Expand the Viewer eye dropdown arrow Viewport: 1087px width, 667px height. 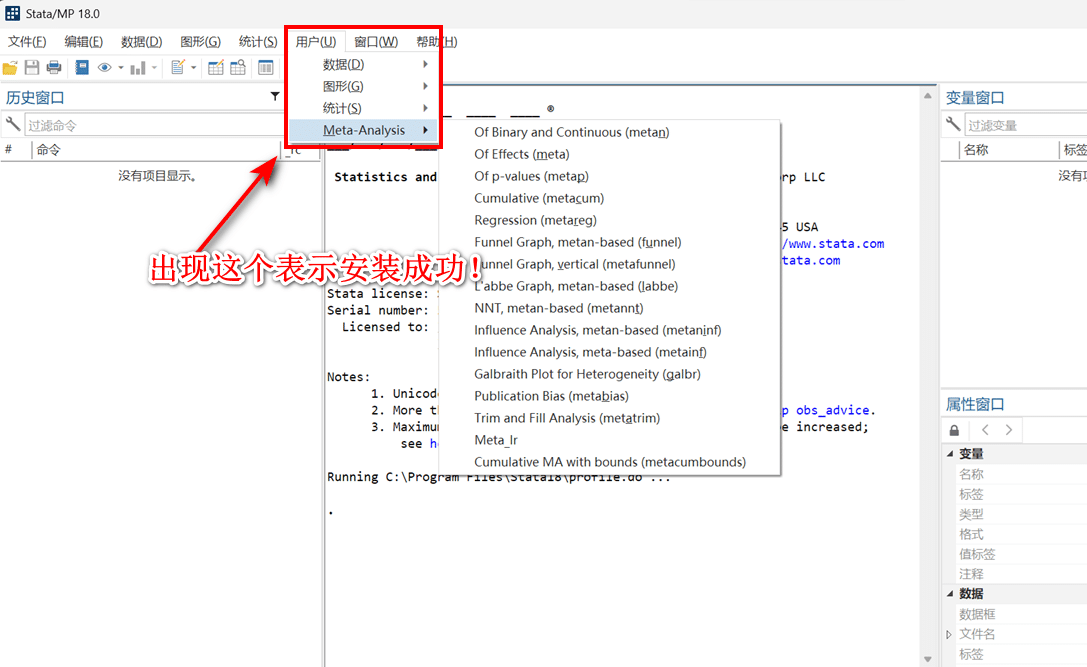120,68
